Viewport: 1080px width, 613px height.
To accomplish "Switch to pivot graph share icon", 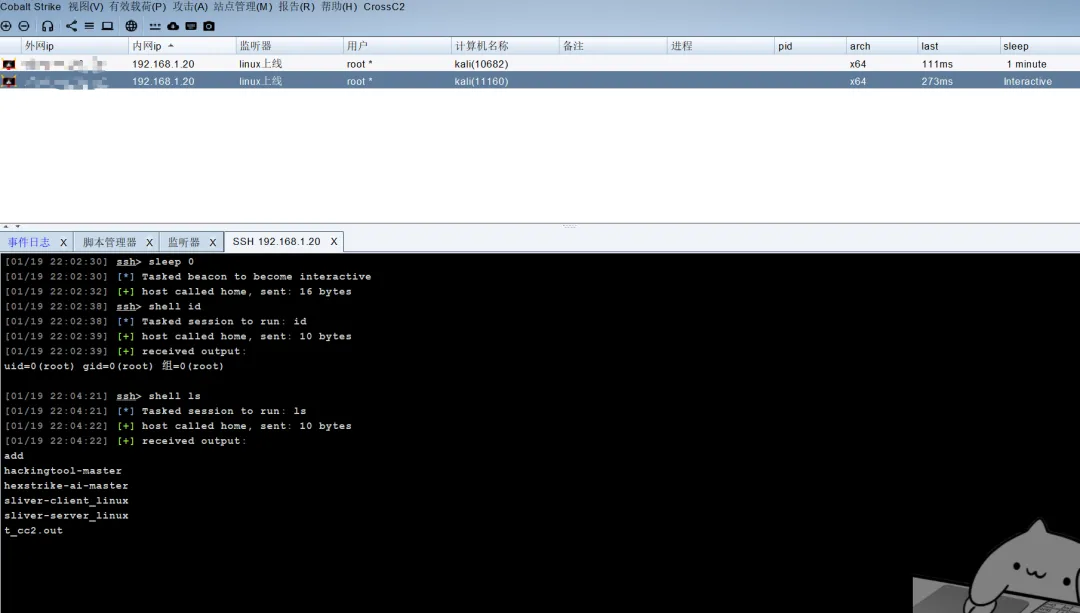I will coord(72,26).
